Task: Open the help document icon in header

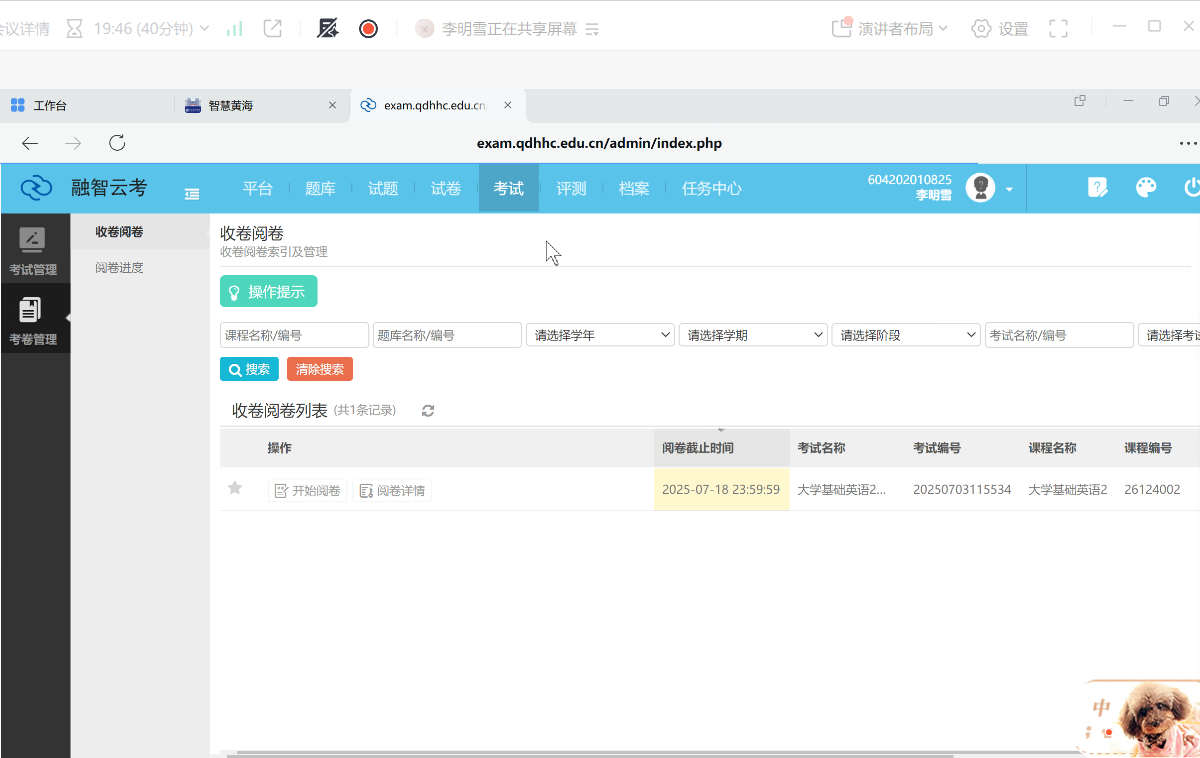Action: point(1097,188)
